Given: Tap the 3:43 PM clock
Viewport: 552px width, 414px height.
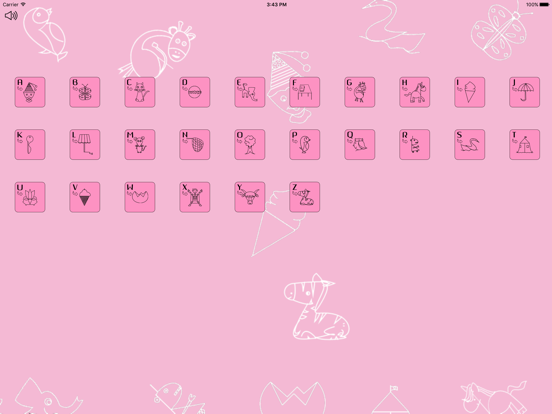Looking at the screenshot, I should coord(276,5).
